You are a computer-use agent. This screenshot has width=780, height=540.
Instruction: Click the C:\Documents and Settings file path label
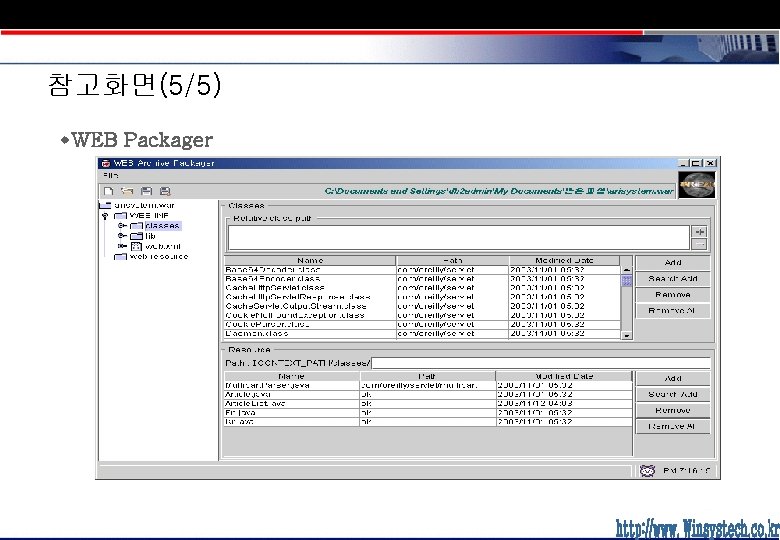click(499, 191)
